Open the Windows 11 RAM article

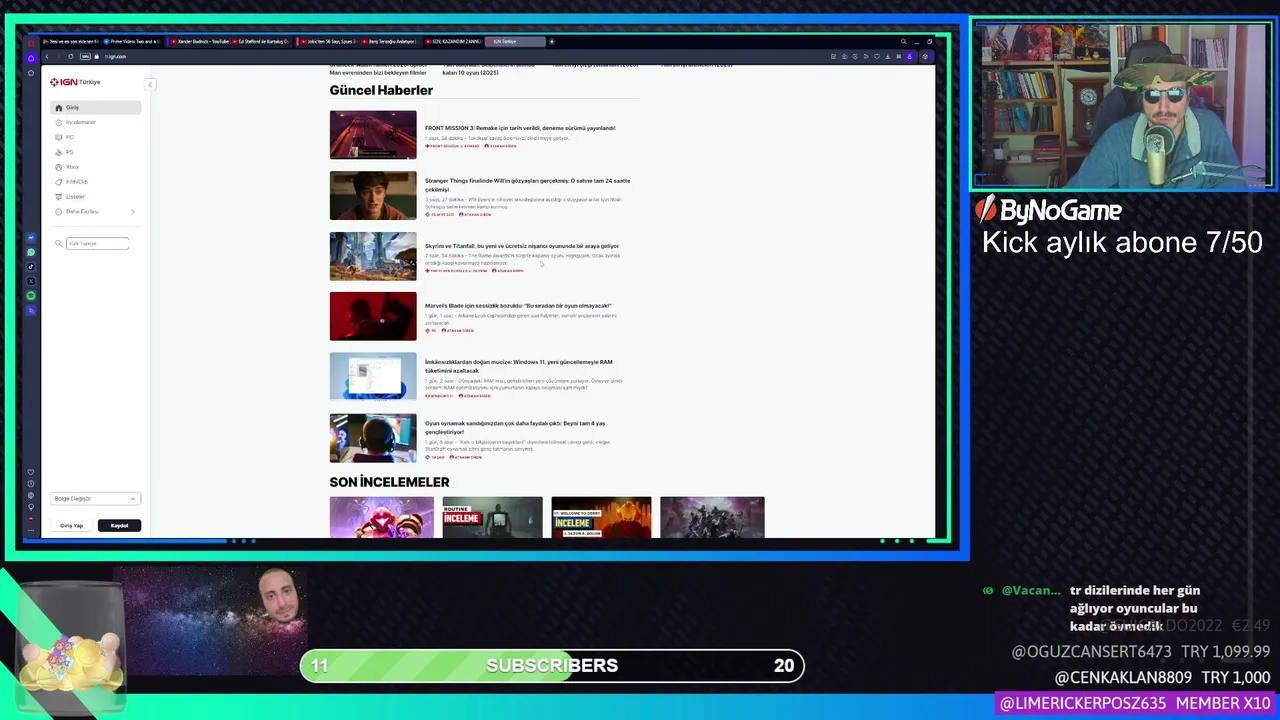(x=518, y=366)
